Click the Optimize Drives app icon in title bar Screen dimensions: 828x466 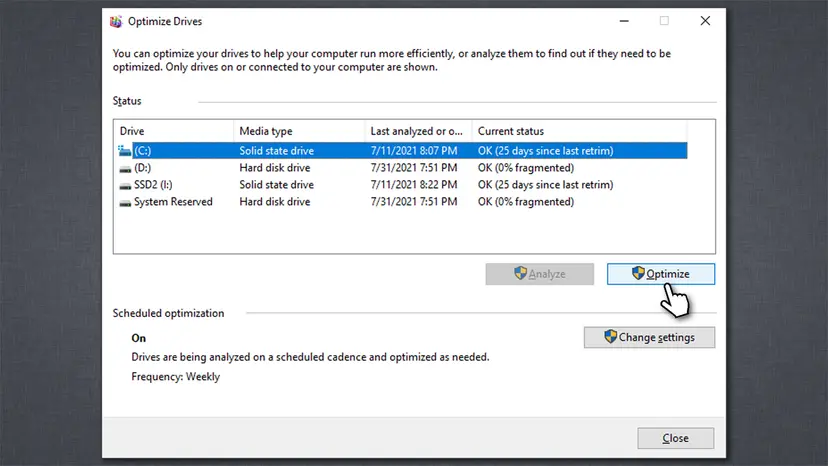point(116,22)
